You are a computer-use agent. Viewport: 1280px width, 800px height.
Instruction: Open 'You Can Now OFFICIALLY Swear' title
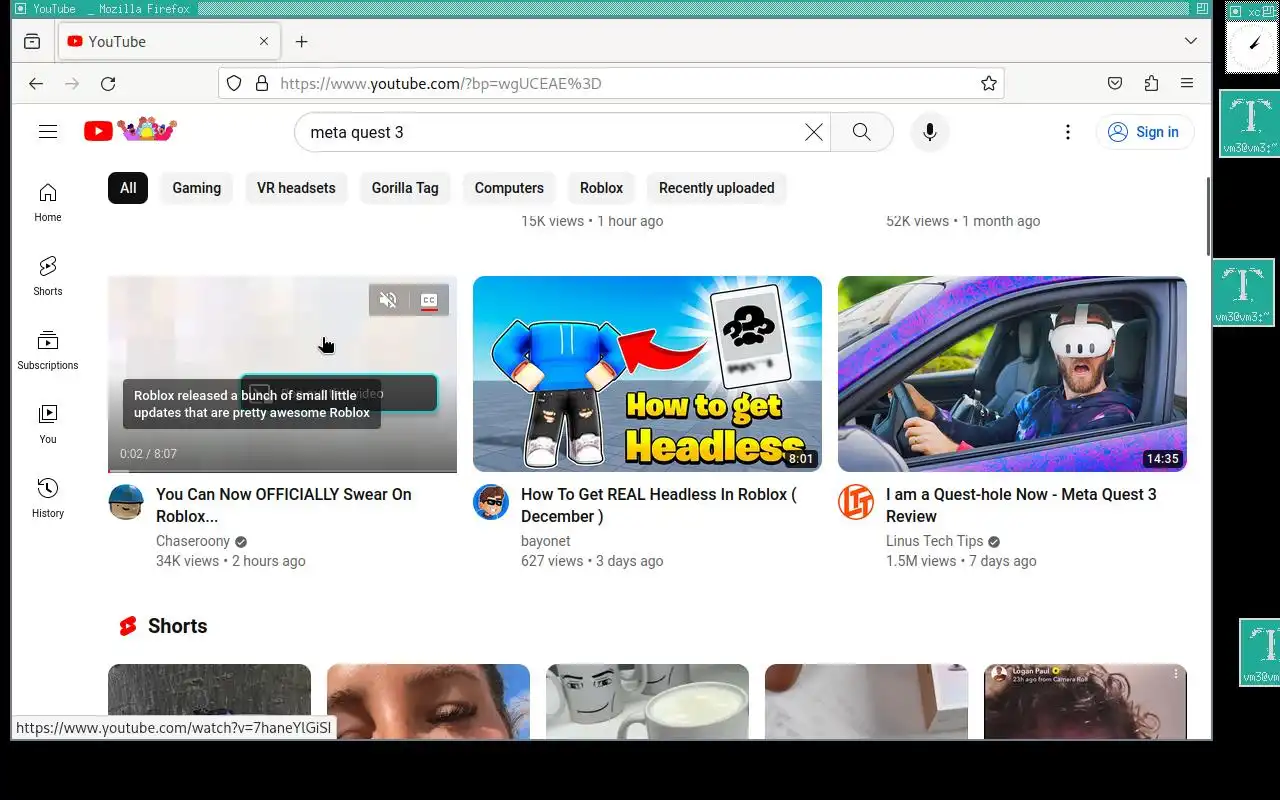pos(283,505)
